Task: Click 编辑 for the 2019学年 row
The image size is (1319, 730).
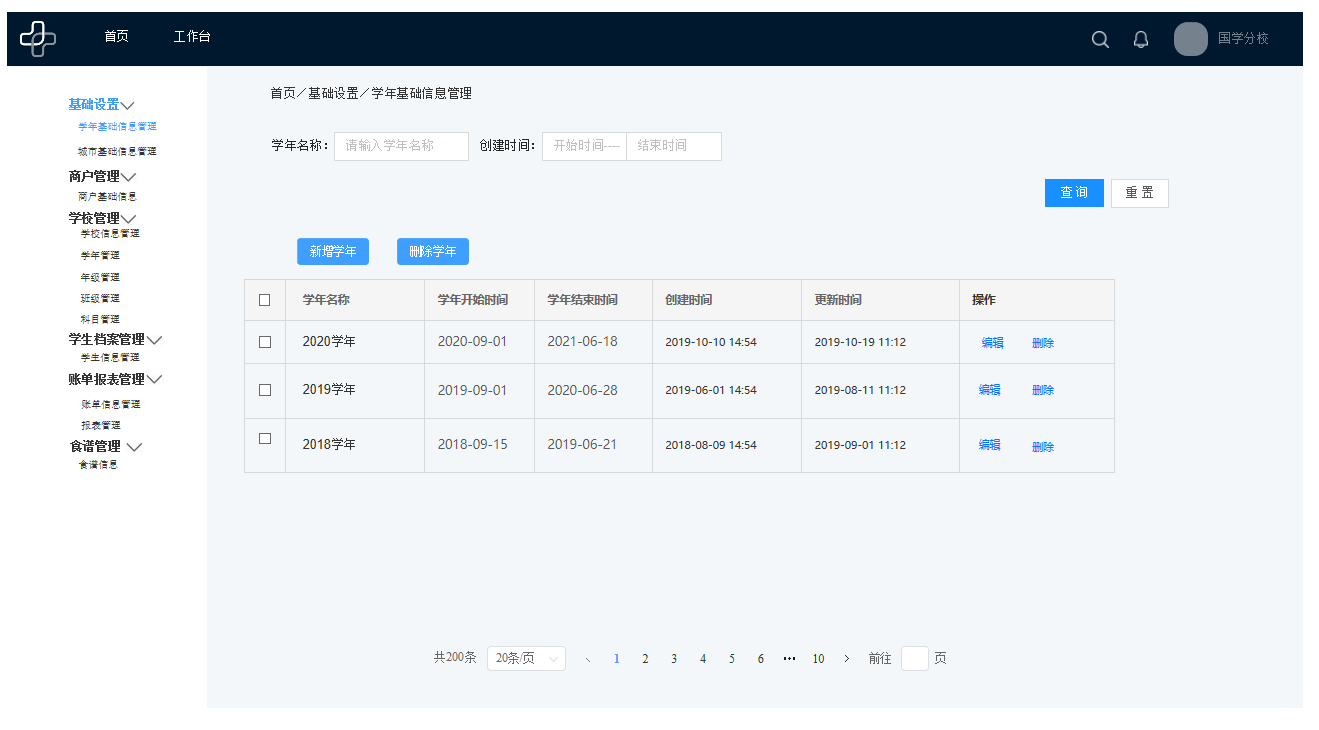Action: click(989, 390)
